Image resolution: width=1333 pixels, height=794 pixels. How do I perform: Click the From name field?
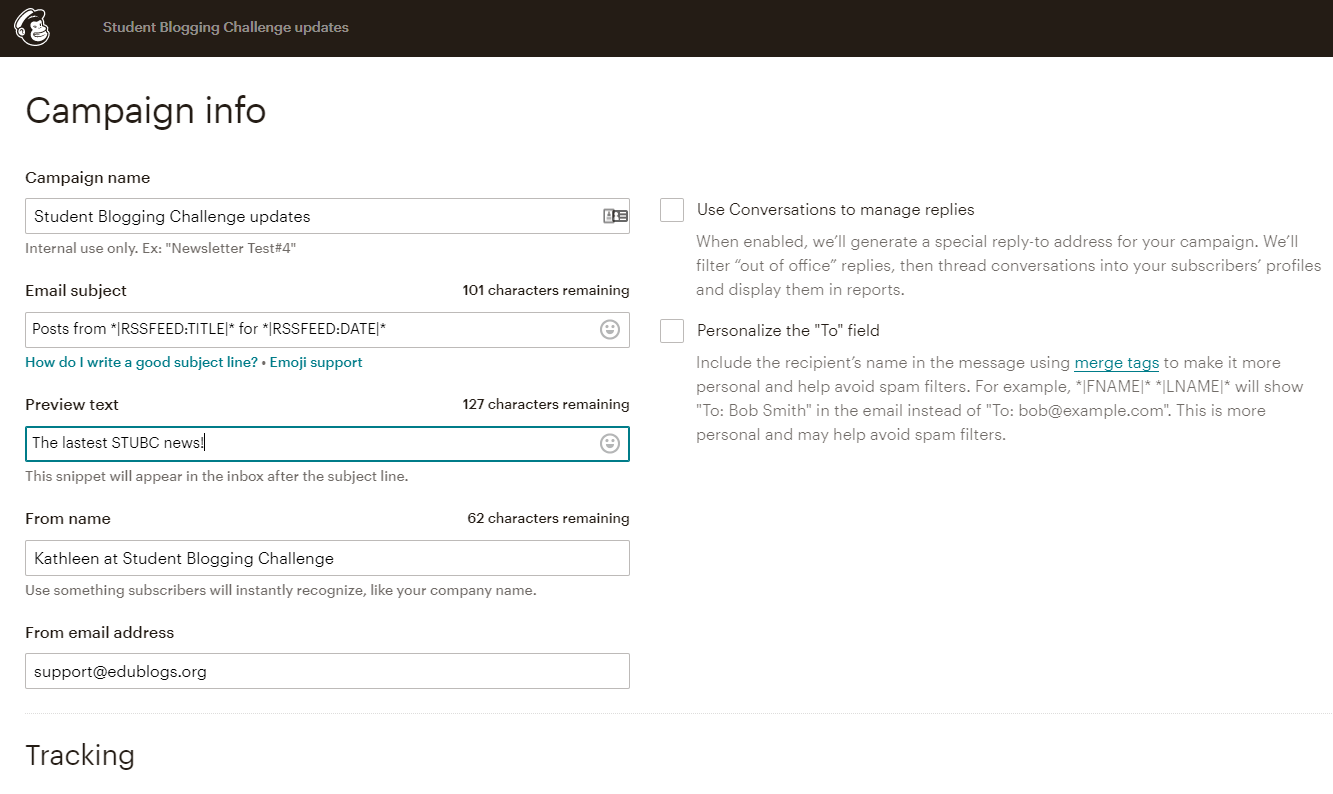click(x=300, y=557)
